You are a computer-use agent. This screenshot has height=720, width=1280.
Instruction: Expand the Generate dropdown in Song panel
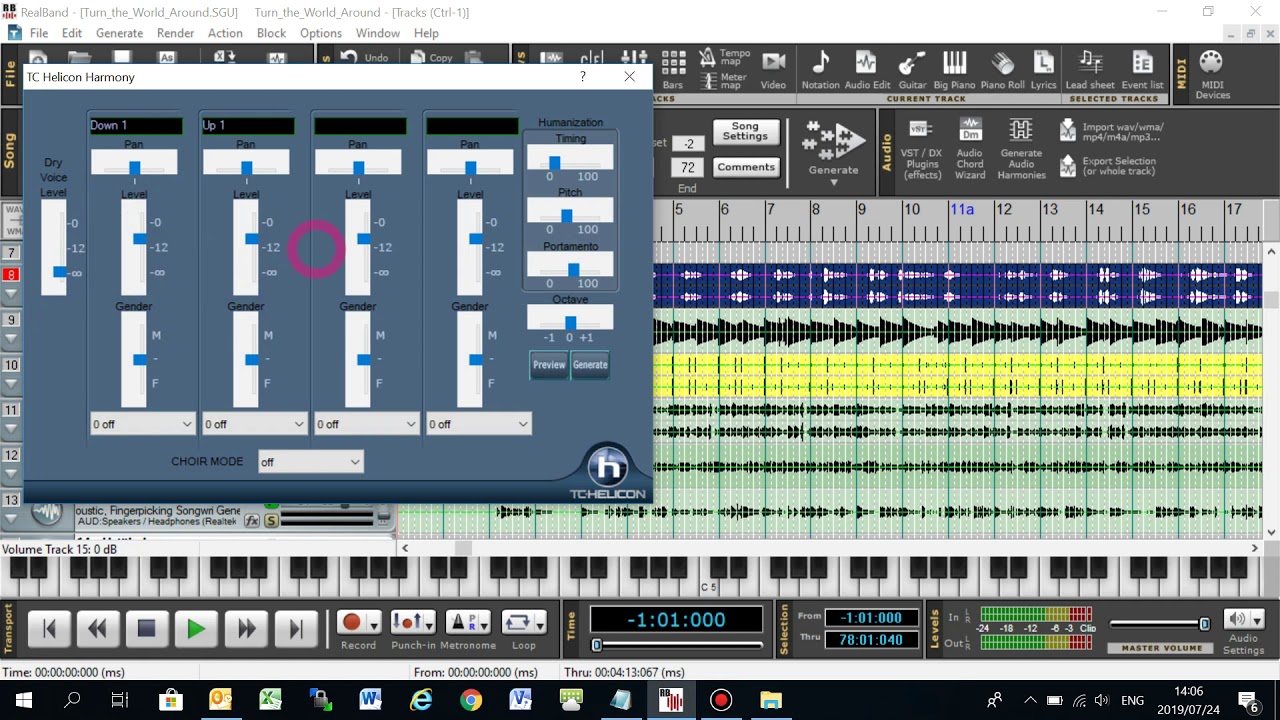(833, 182)
